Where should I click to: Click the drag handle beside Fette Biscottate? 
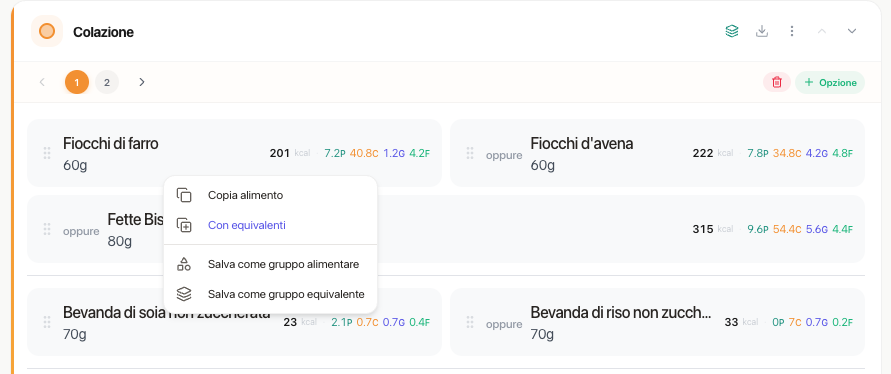coord(47,229)
